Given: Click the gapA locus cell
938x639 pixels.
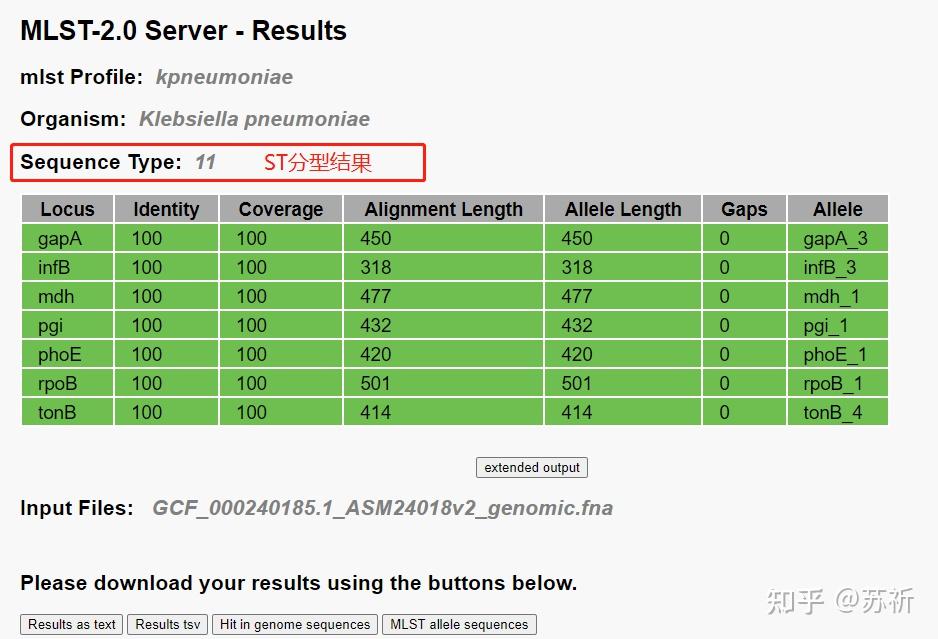Looking at the screenshot, I should coord(68,238).
